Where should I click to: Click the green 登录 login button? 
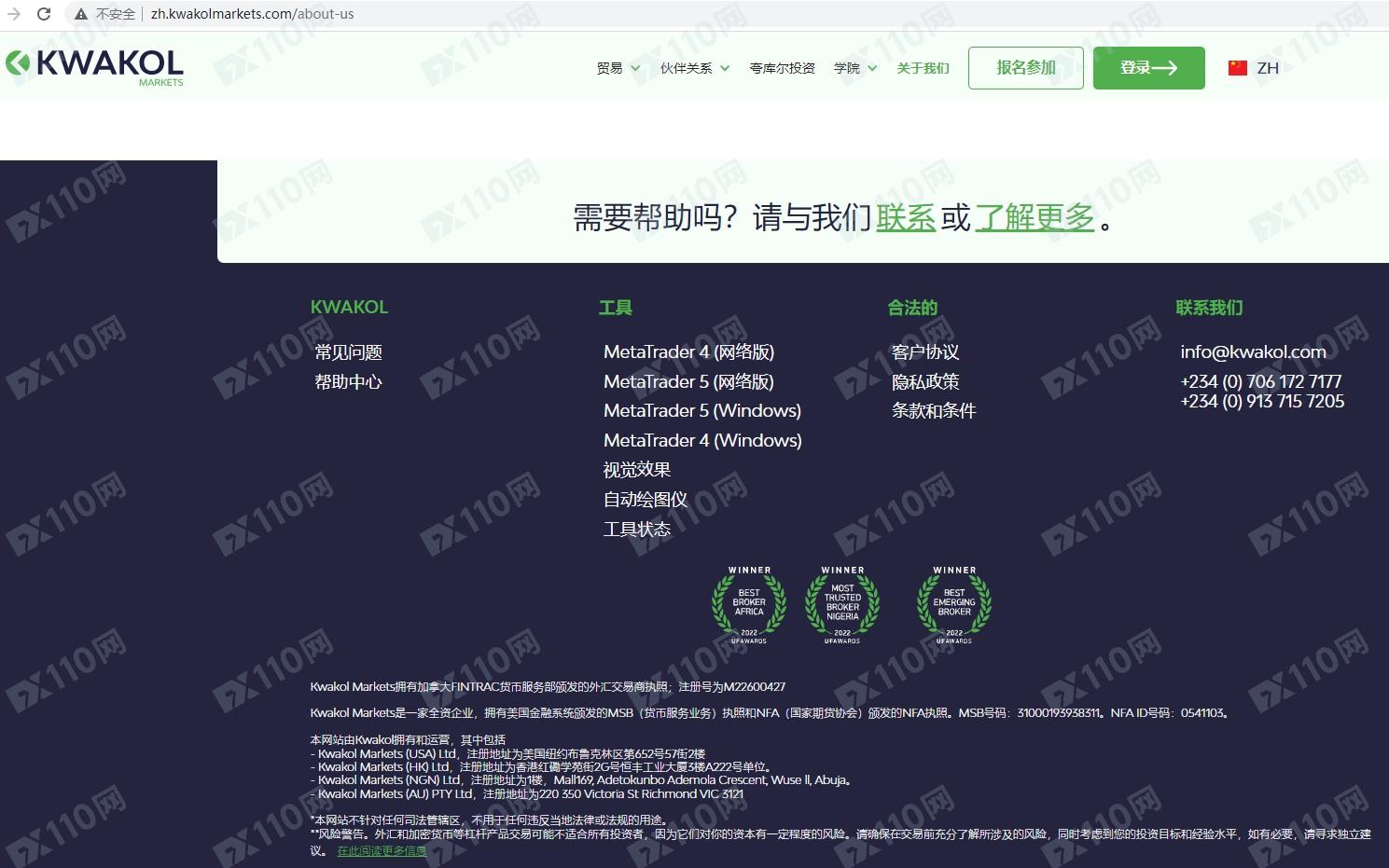click(1148, 68)
